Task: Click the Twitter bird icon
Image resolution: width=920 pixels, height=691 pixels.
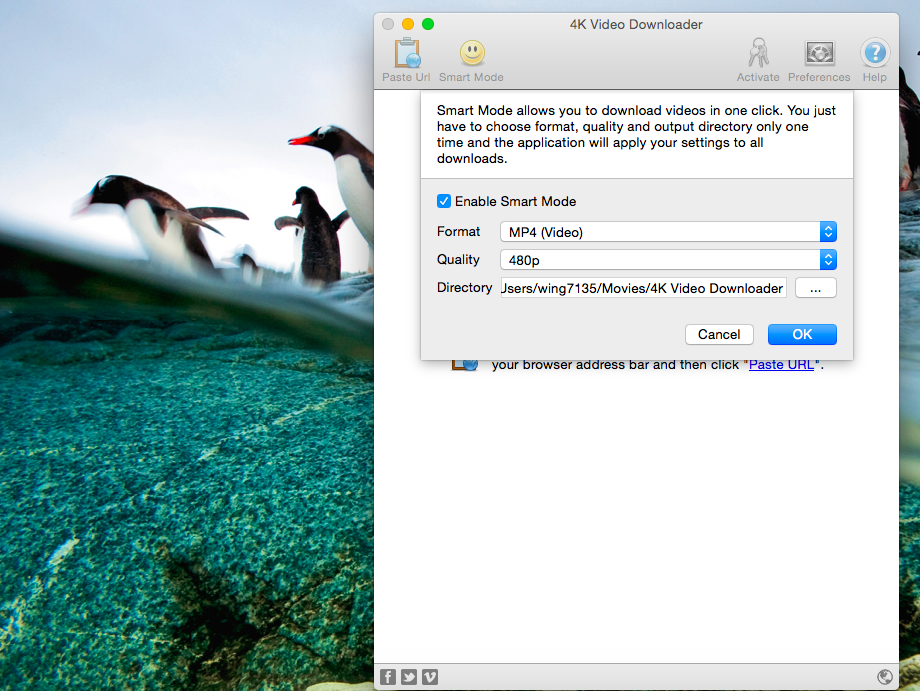Action: coord(409,676)
